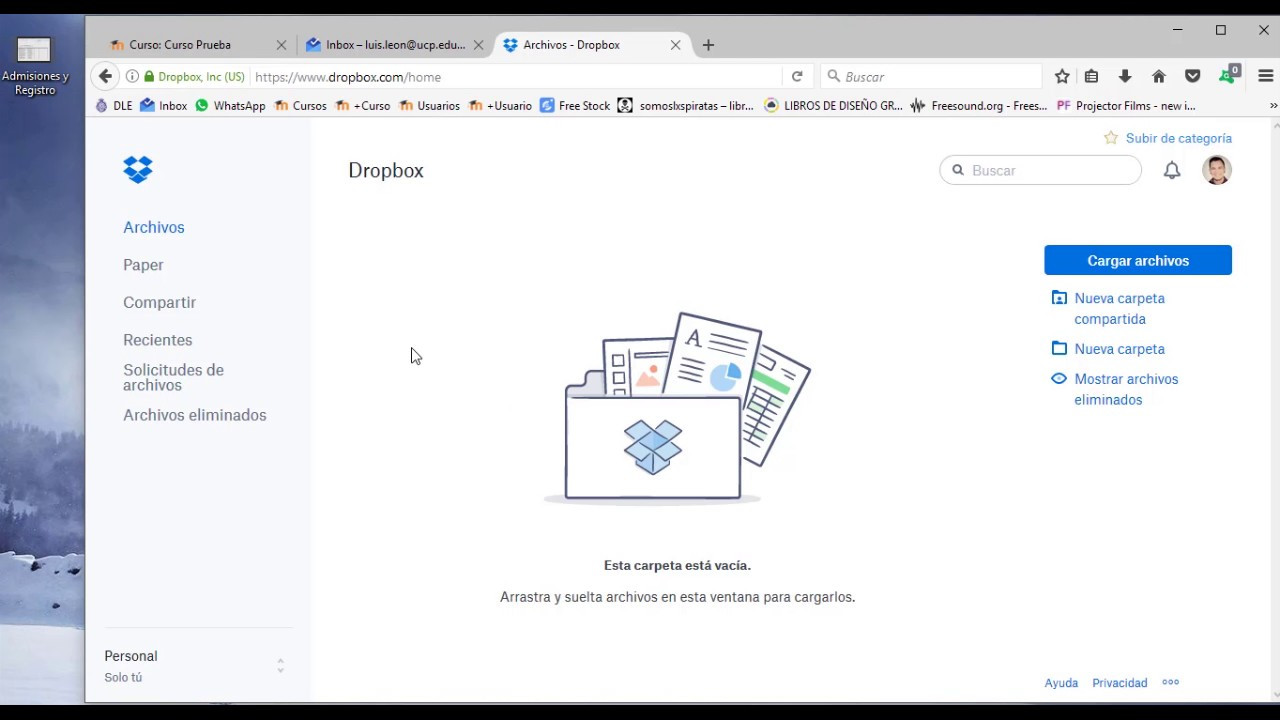Open the three-dot menu near Privacidad

pos(1170,682)
